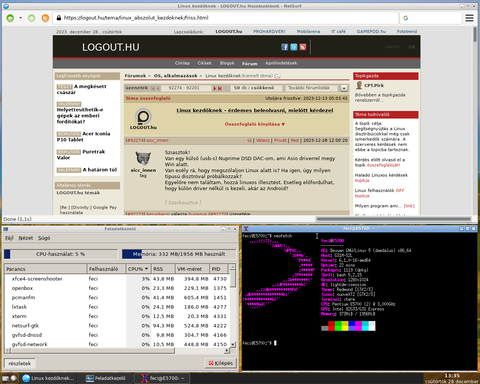The image size is (480, 384).
Task: Click the red color block in neofetch output
Action: point(331,326)
